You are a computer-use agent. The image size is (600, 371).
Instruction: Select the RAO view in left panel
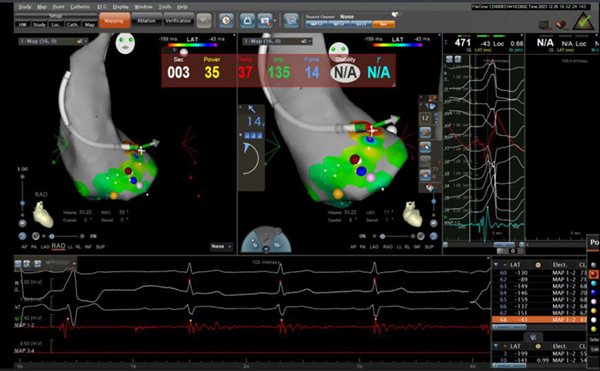[x=59, y=246]
